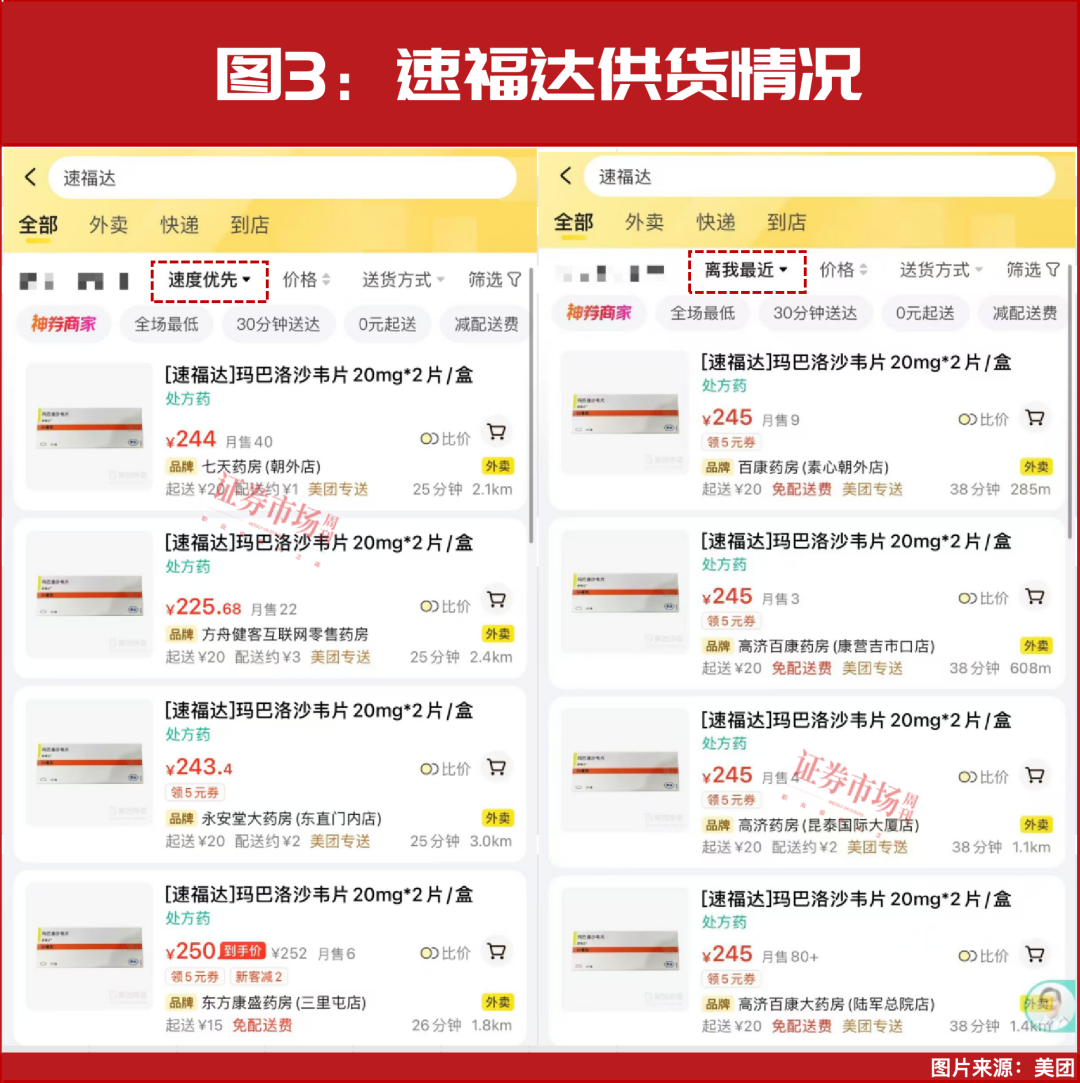
Task: Add 东方康盛药房 ¥250 item to cart
Action: (496, 952)
